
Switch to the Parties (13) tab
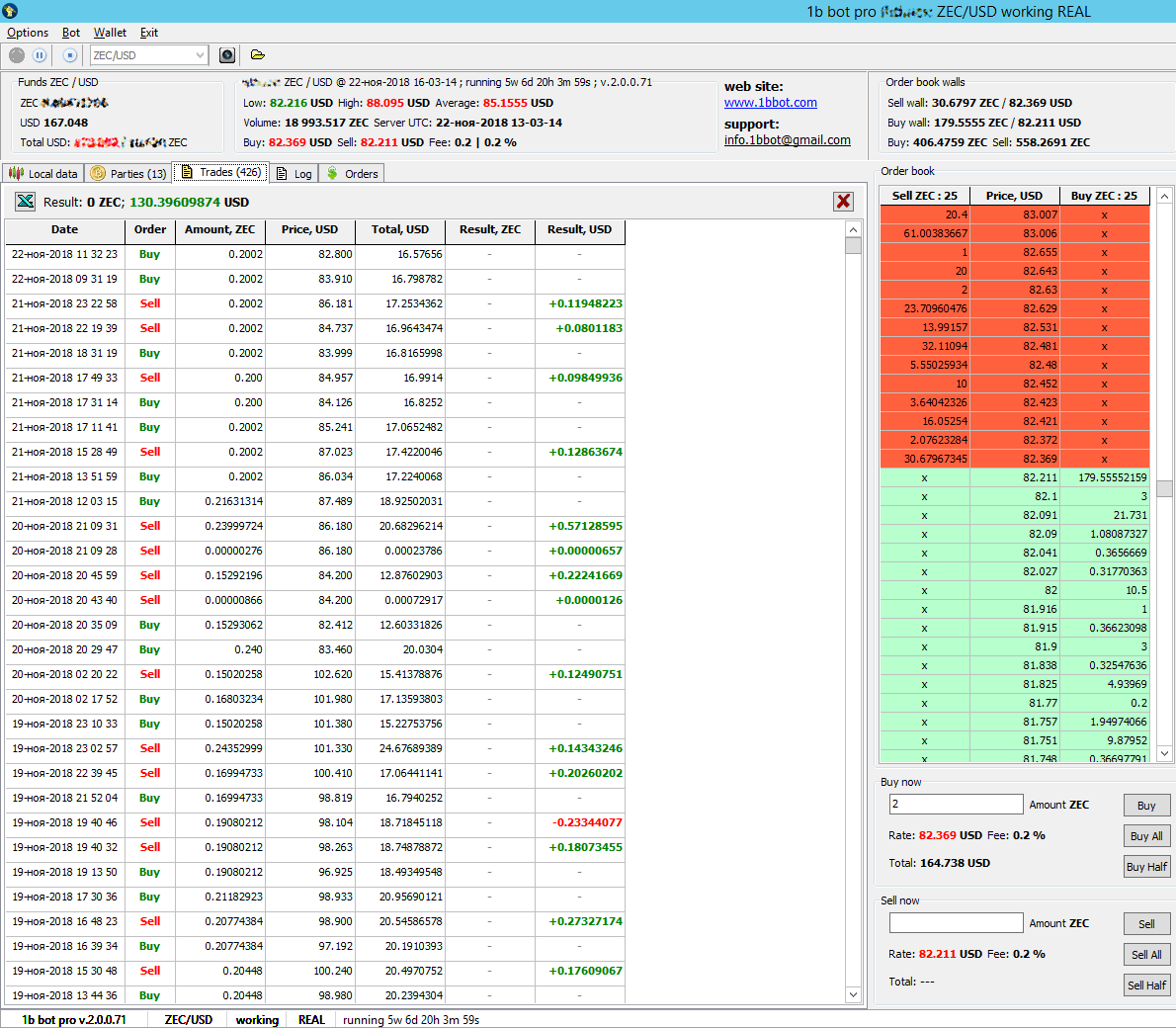(128, 173)
